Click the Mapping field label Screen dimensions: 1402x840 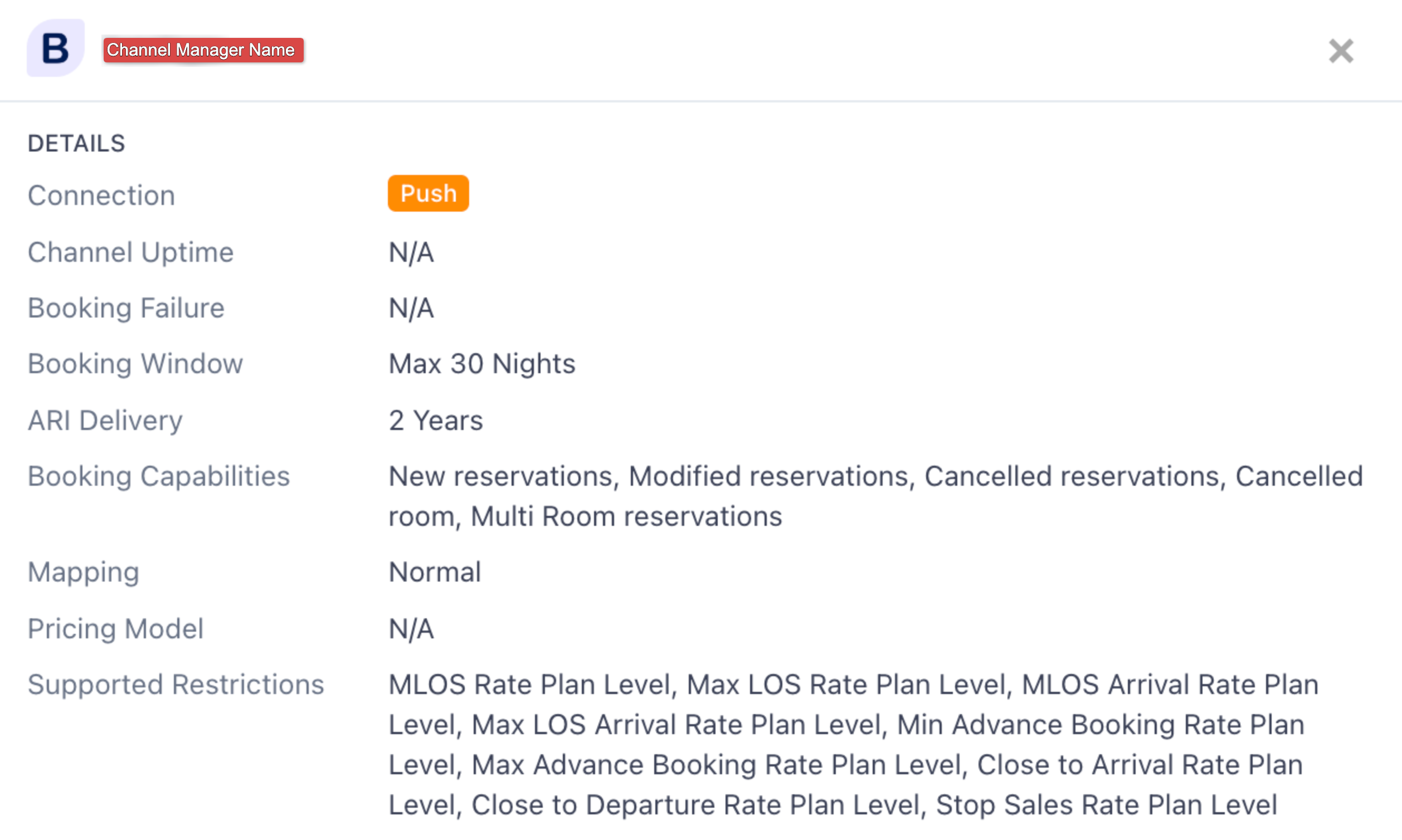(83, 572)
